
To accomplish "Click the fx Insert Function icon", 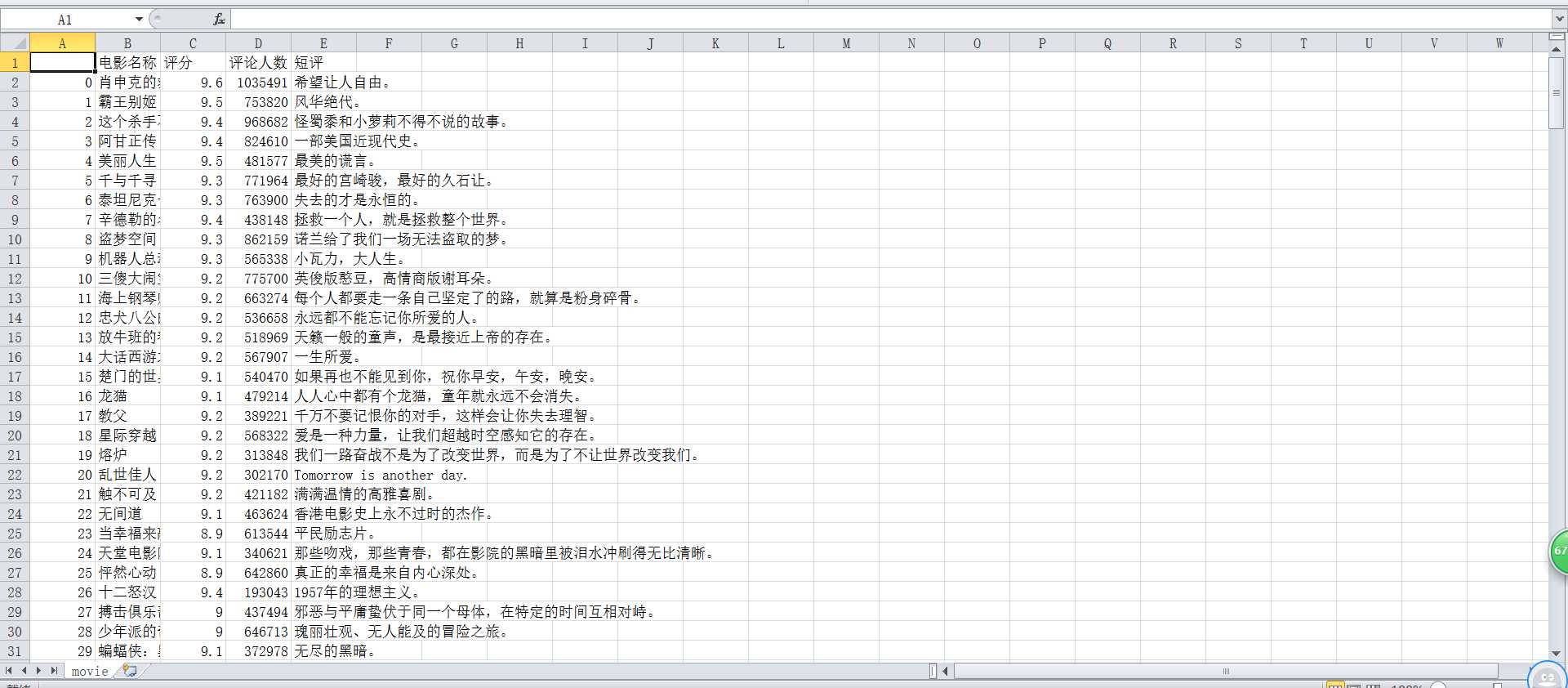I will 219,19.
